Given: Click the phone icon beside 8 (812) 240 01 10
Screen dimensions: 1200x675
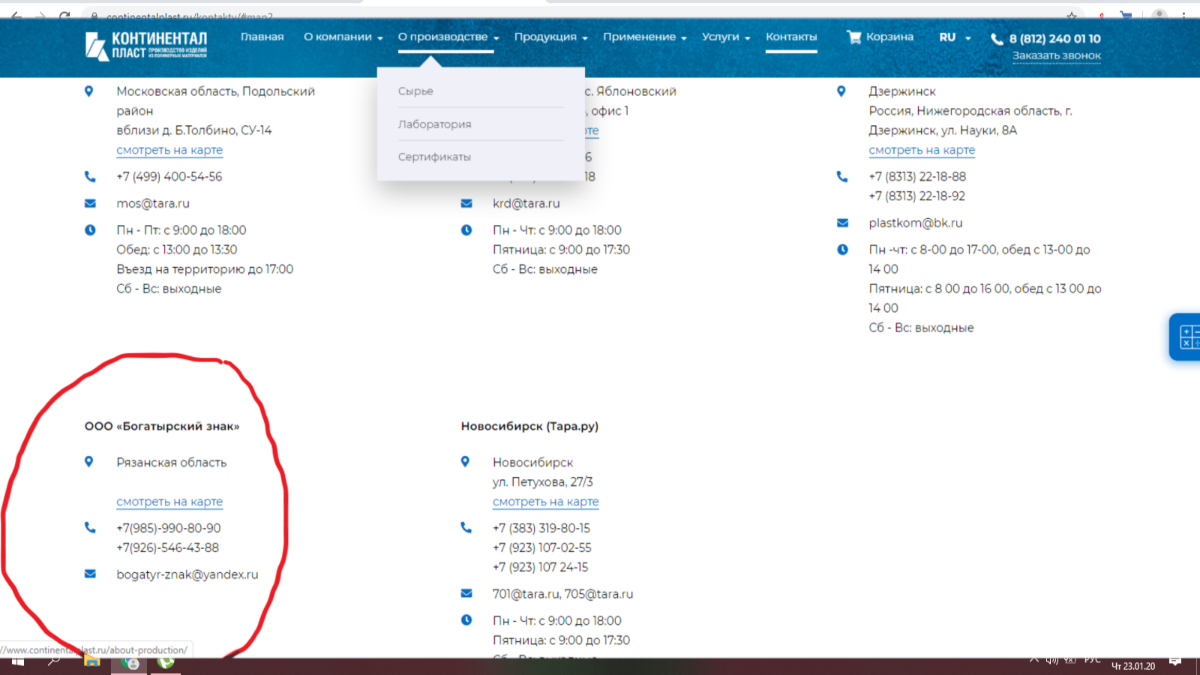Looking at the screenshot, I should [997, 39].
